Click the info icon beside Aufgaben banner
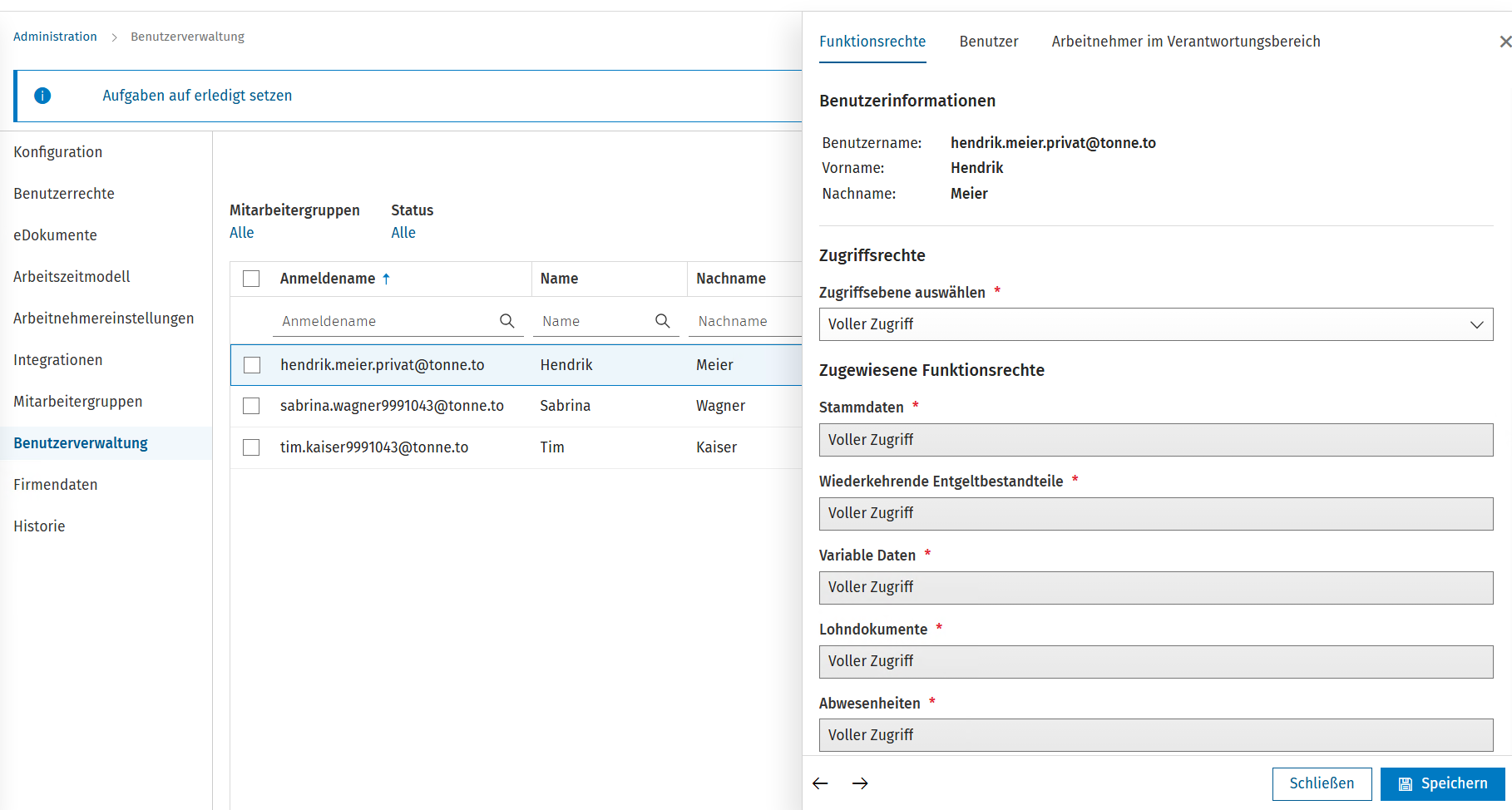 pos(42,96)
